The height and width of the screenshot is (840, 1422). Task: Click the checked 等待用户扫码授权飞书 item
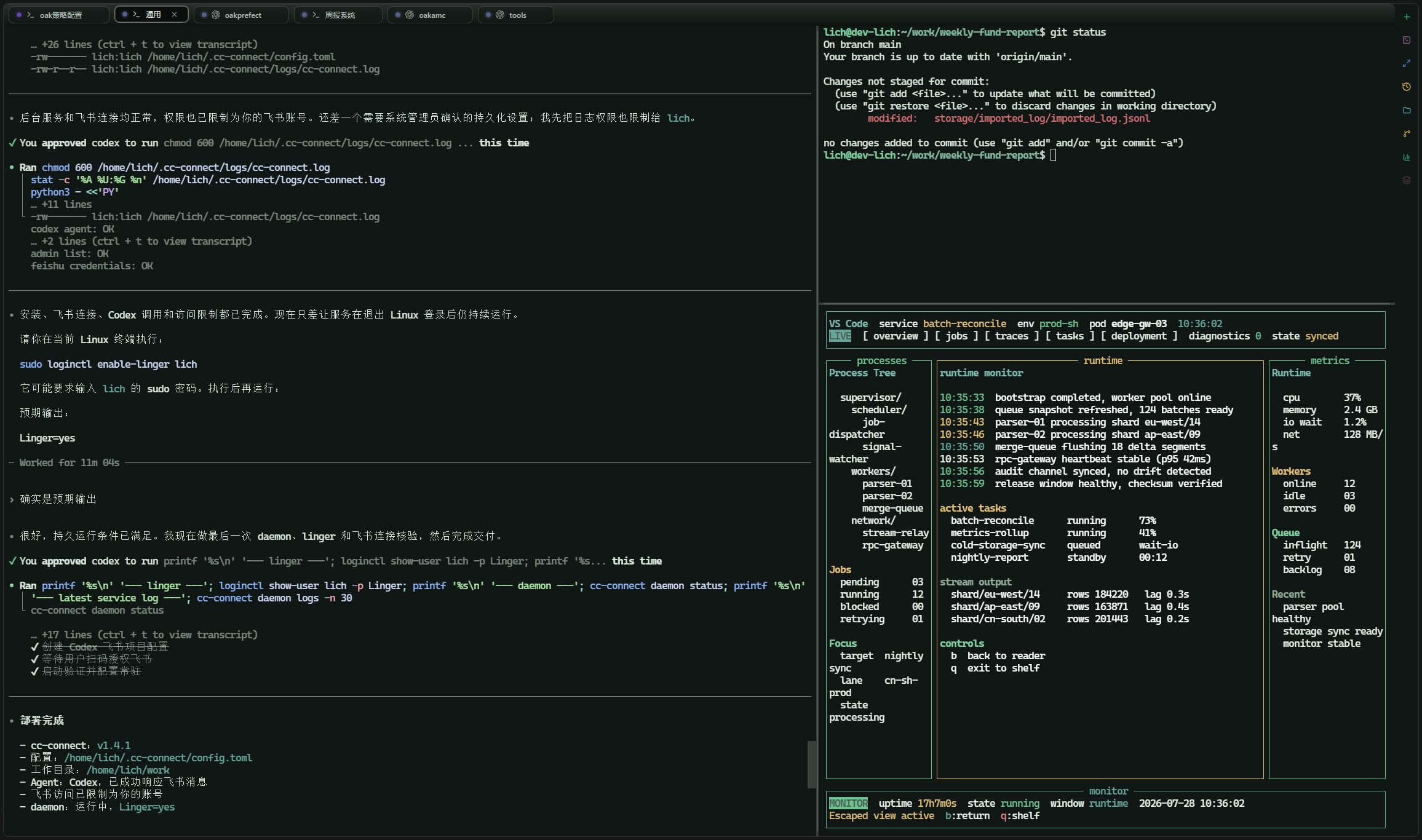(91, 659)
